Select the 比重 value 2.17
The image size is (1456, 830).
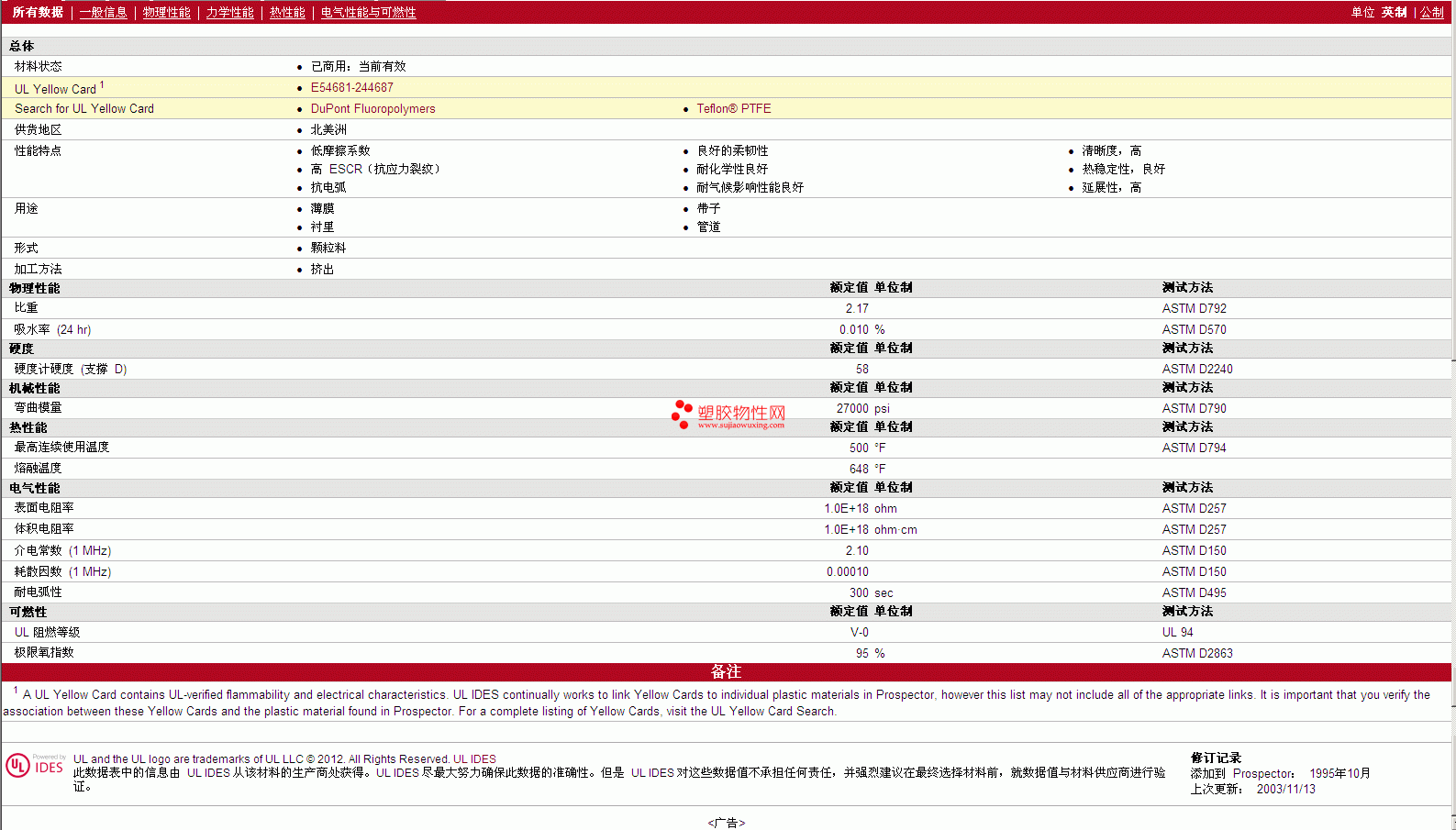coord(857,308)
